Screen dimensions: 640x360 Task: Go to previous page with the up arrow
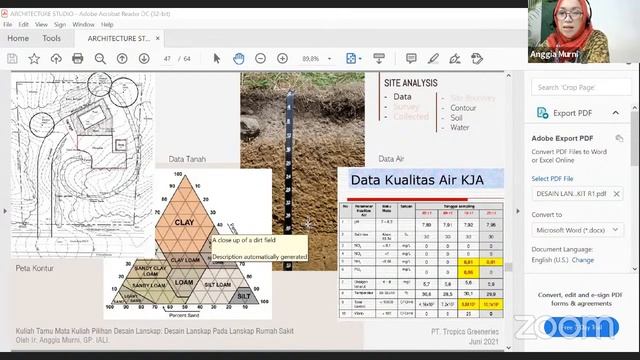coord(122,59)
